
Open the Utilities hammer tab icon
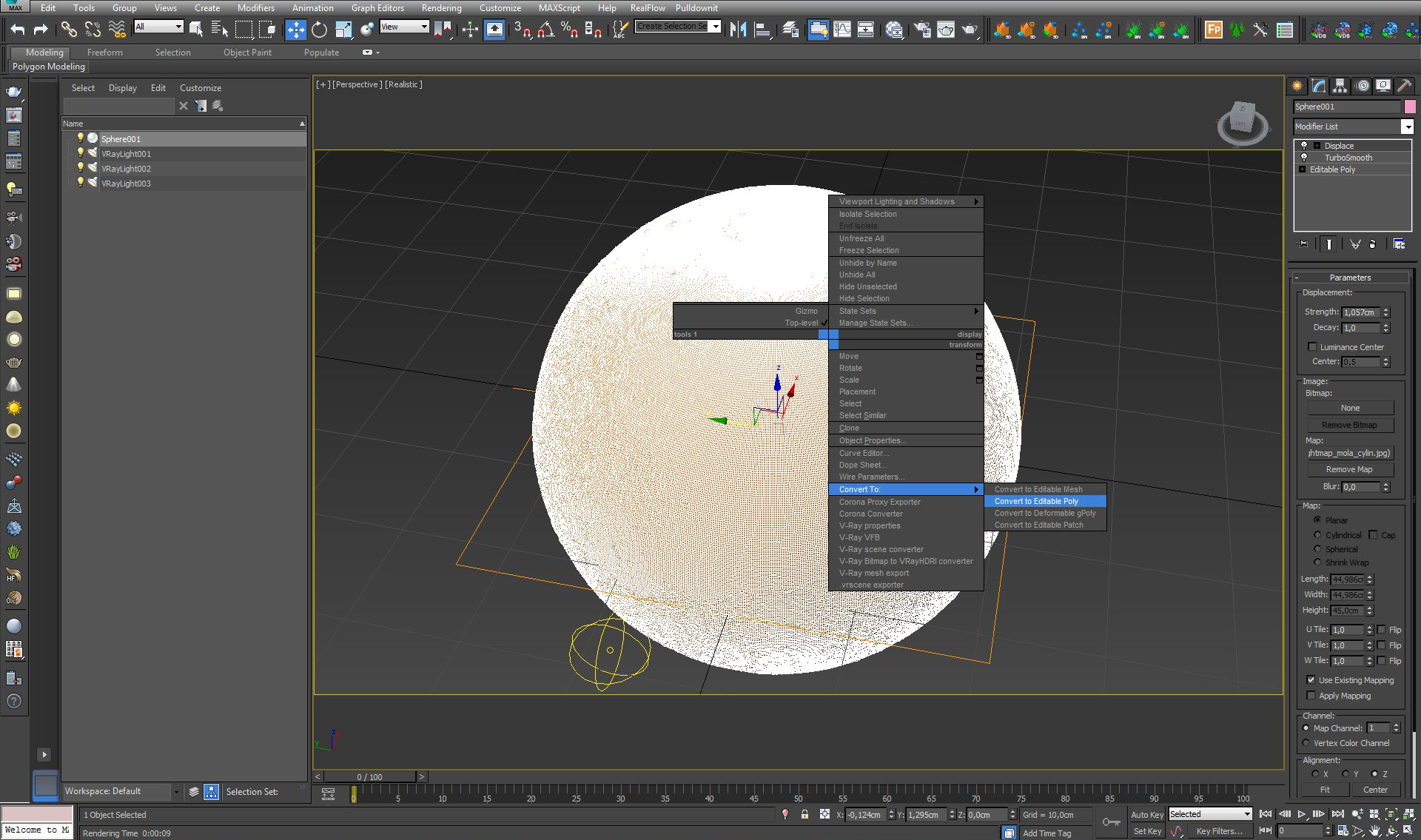[1404, 86]
